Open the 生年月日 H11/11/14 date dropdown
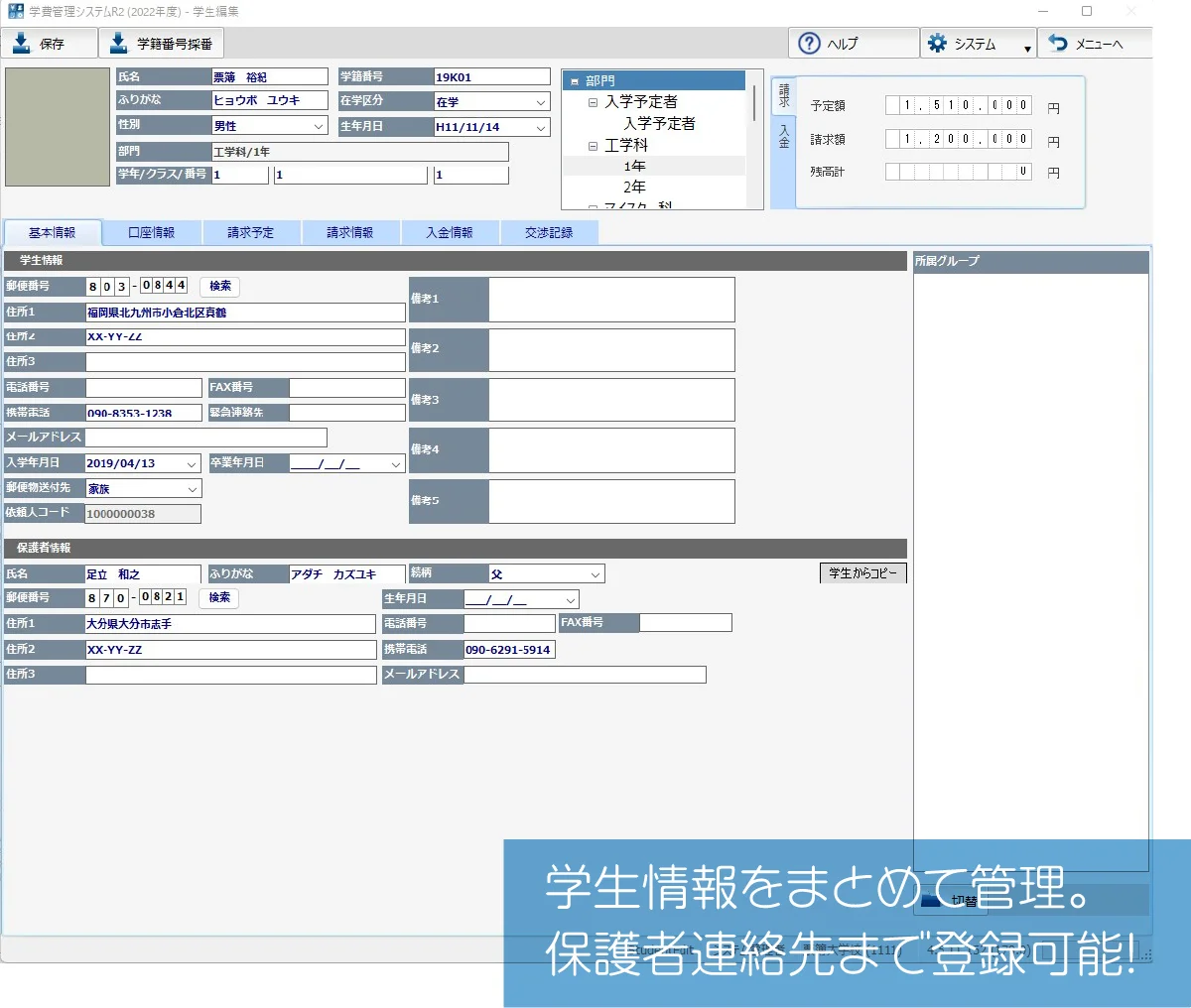This screenshot has width=1191, height=1008. tap(541, 128)
